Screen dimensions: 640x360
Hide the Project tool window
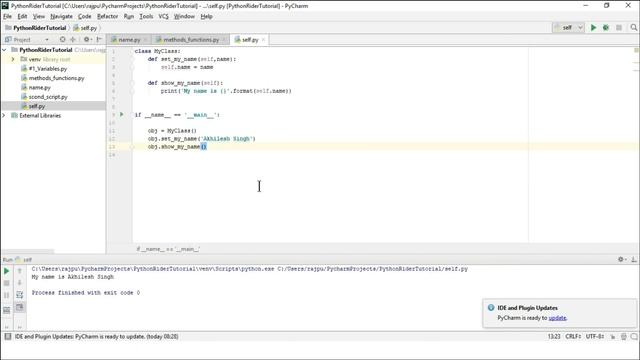(99, 40)
